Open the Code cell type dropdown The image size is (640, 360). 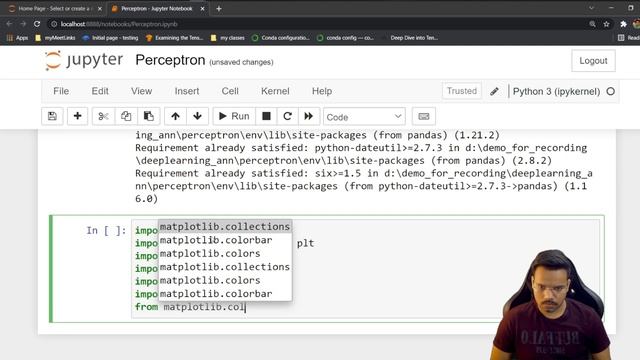pyautogui.click(x=364, y=117)
